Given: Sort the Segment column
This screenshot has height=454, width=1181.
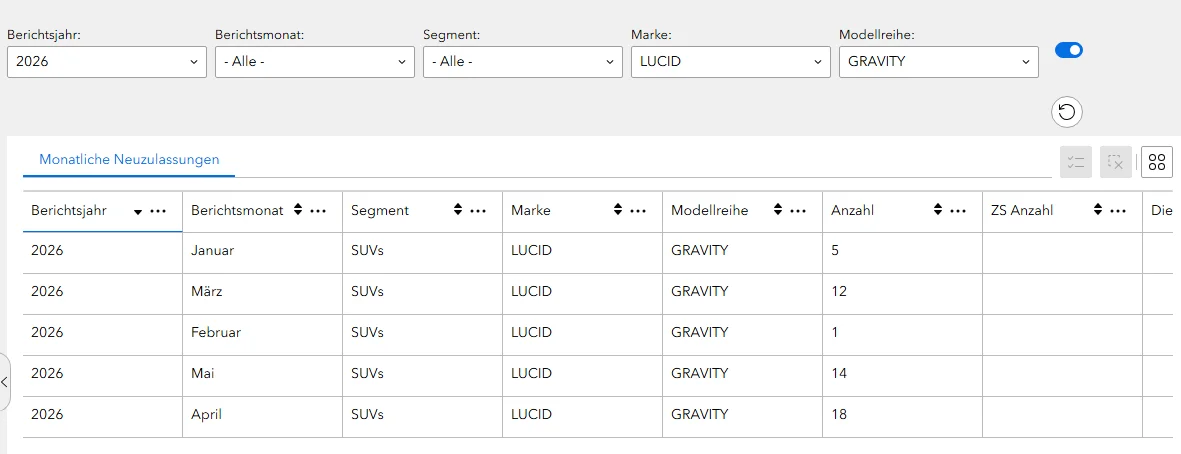Looking at the screenshot, I should pyautogui.click(x=457, y=211).
